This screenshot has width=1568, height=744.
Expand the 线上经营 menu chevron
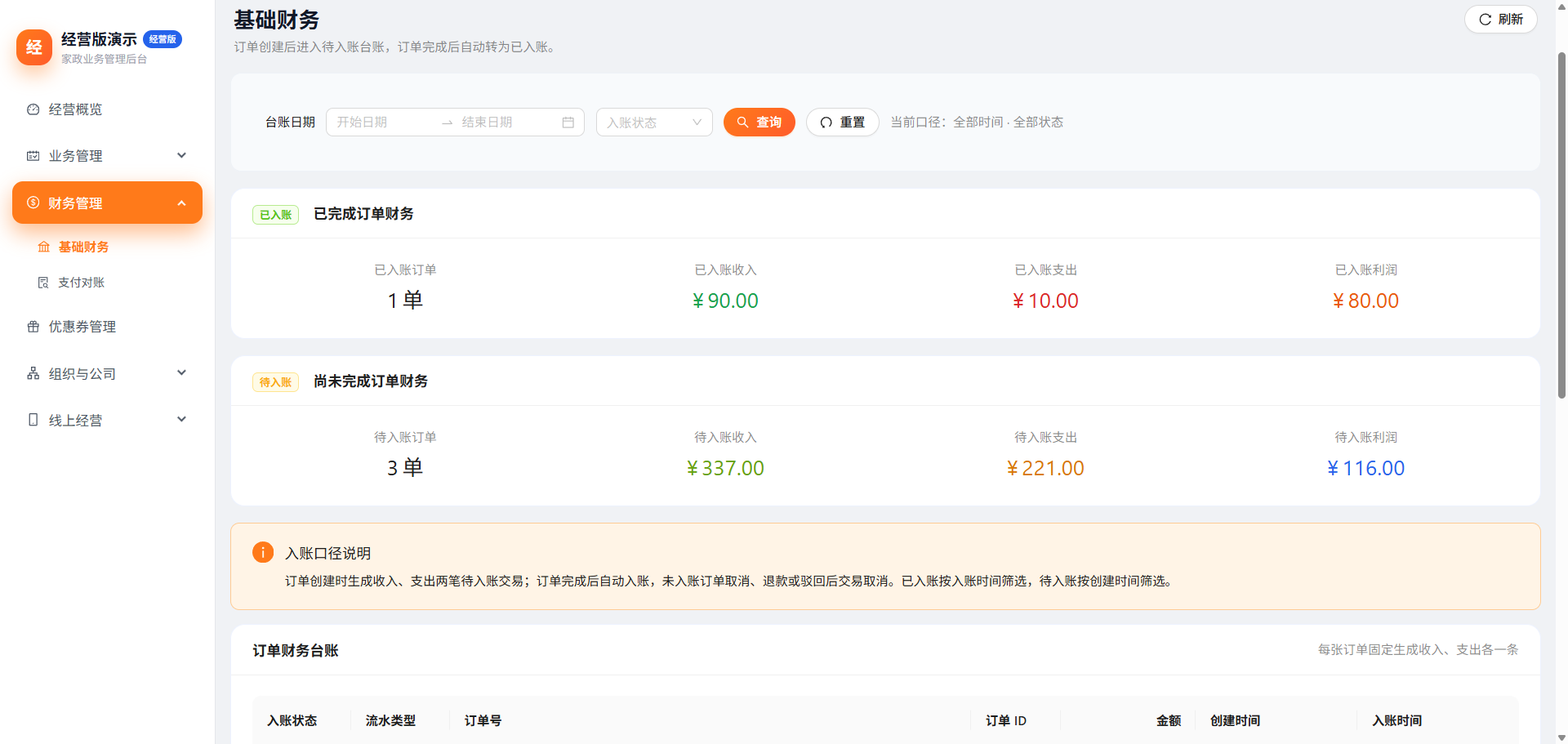pyautogui.click(x=182, y=419)
